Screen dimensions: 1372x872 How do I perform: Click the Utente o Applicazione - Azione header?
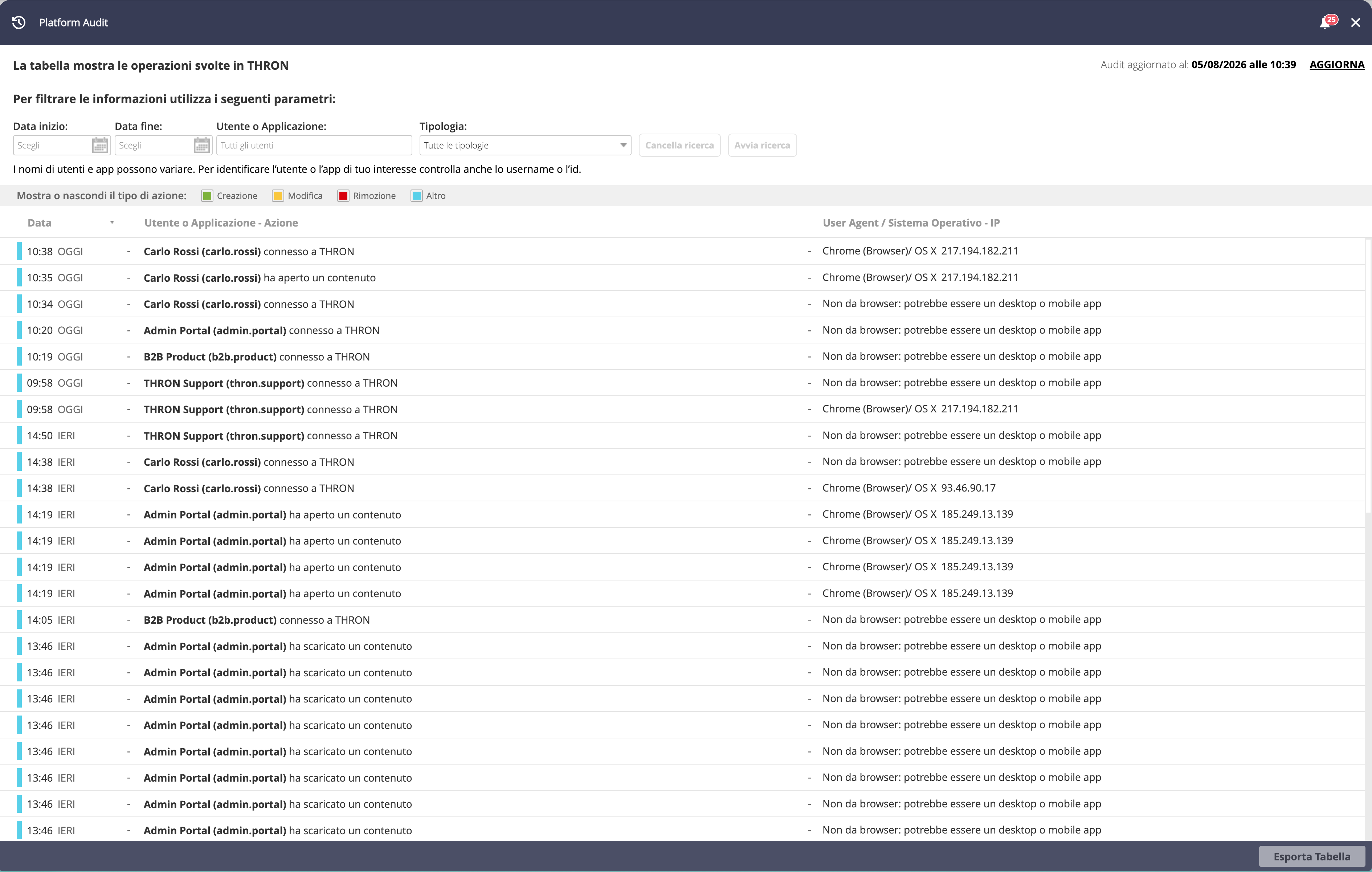pos(221,223)
